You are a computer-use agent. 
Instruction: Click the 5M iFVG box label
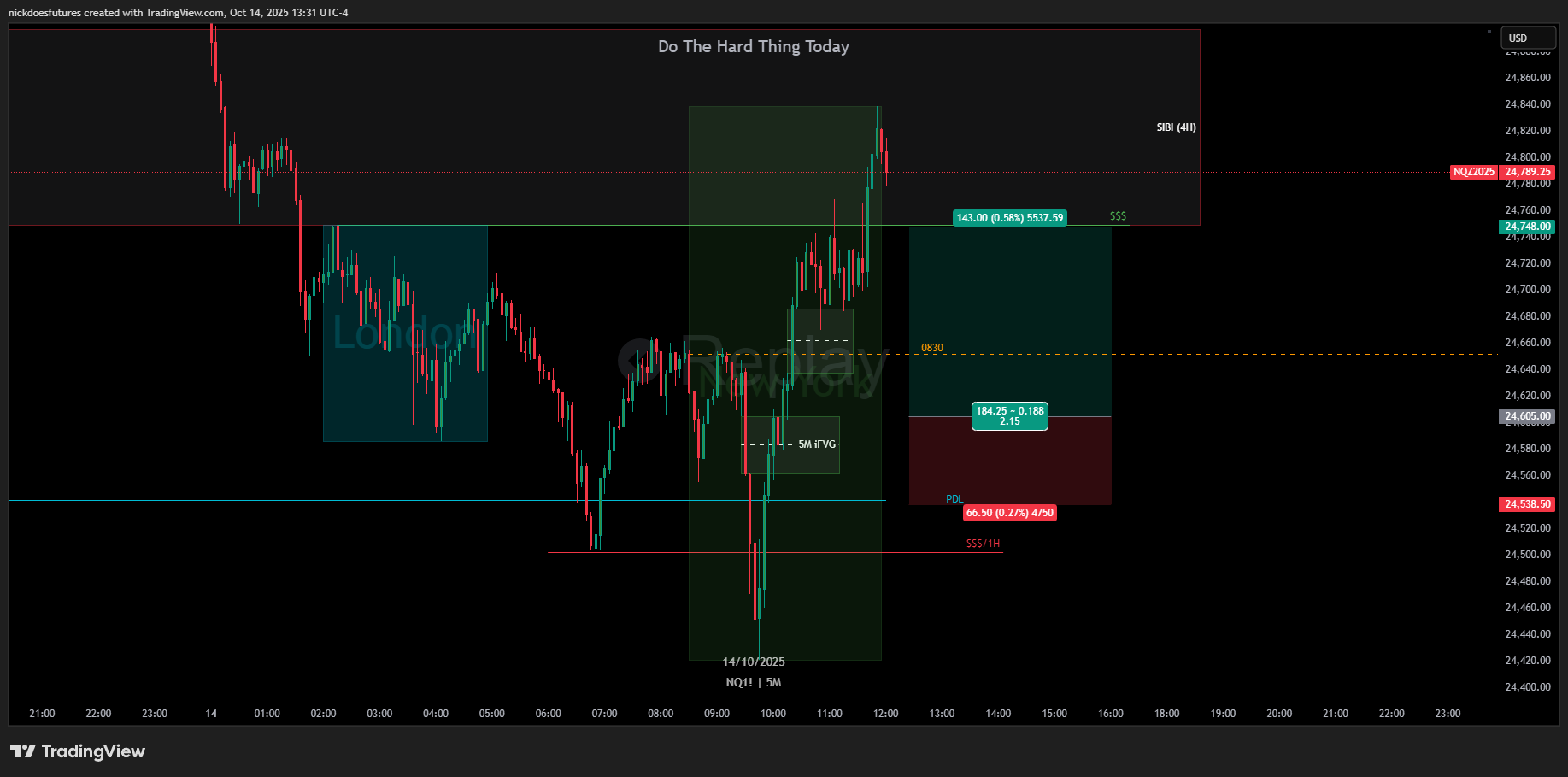click(x=816, y=444)
